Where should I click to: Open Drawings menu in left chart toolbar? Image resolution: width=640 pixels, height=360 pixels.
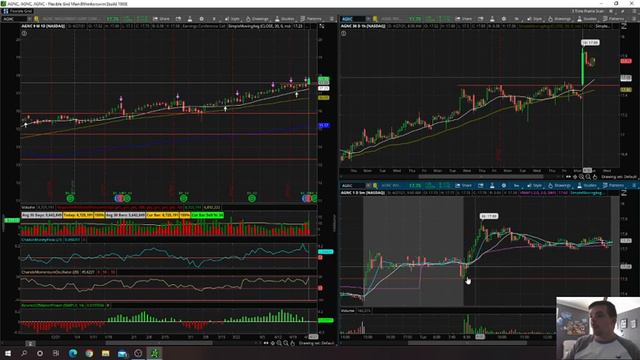(257, 19)
